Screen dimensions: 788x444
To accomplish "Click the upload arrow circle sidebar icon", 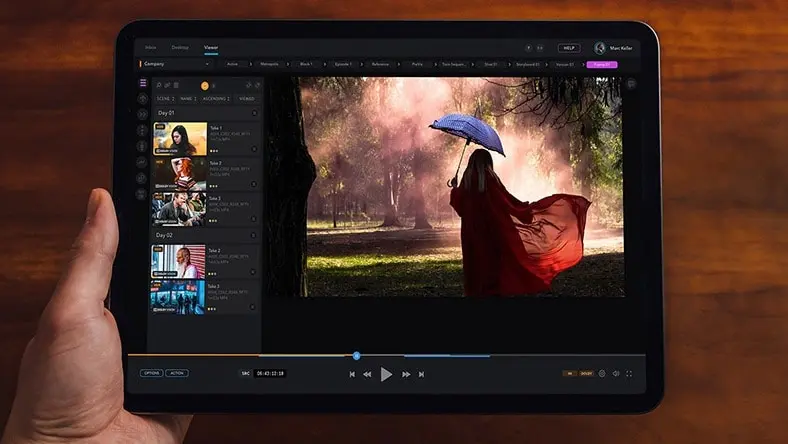I will point(142,99).
